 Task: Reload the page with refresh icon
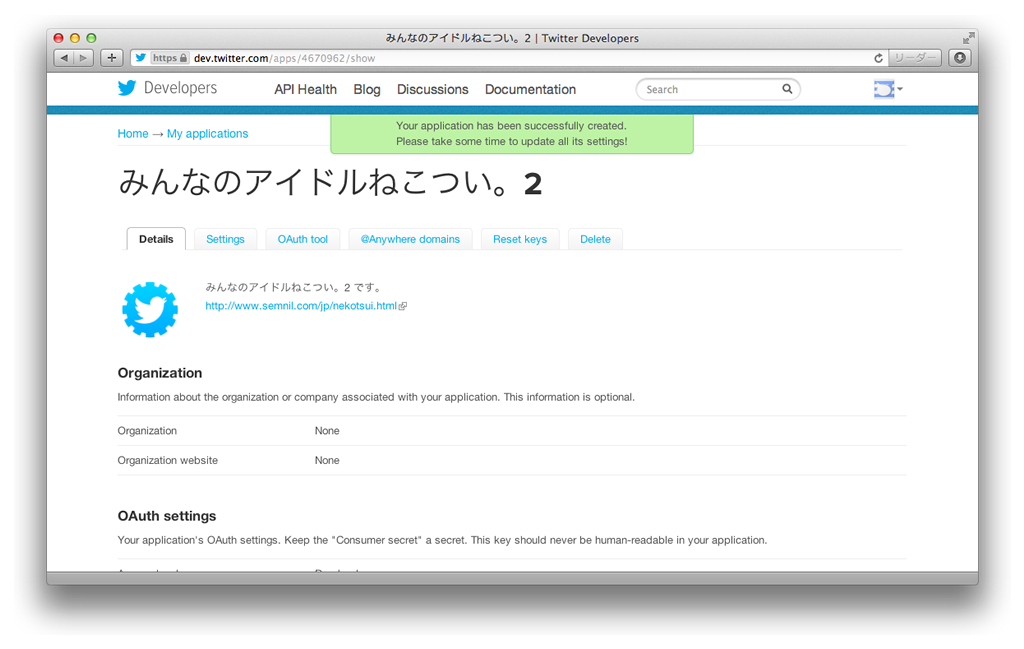click(x=878, y=58)
